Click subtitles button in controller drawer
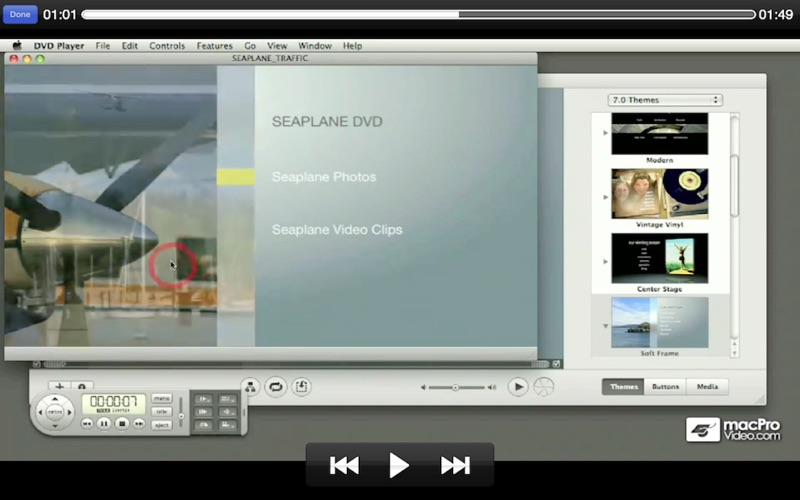 pyautogui.click(x=226, y=399)
